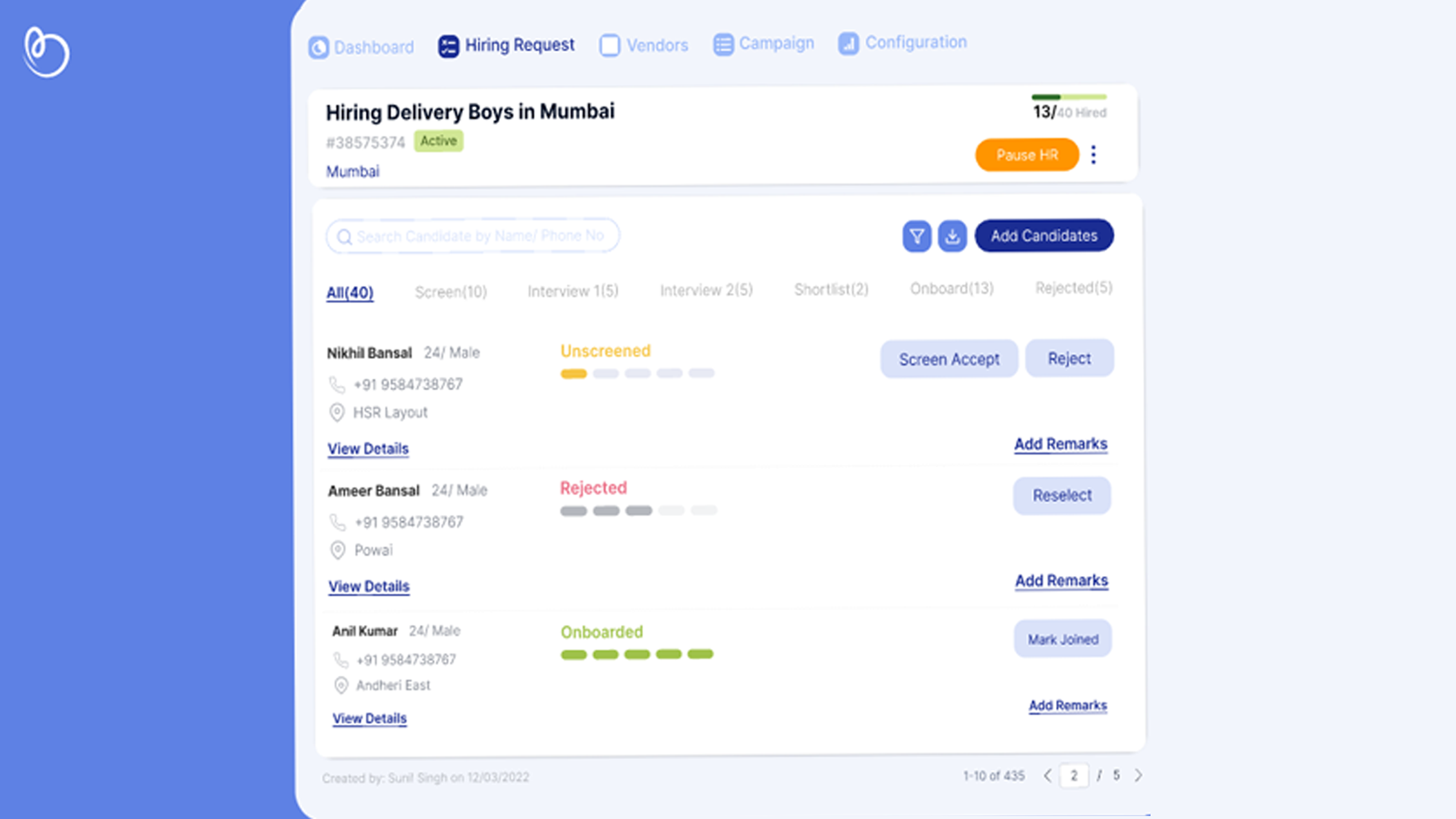Click the Dashboard navigation icon
The height and width of the screenshot is (819, 1456).
[318, 47]
